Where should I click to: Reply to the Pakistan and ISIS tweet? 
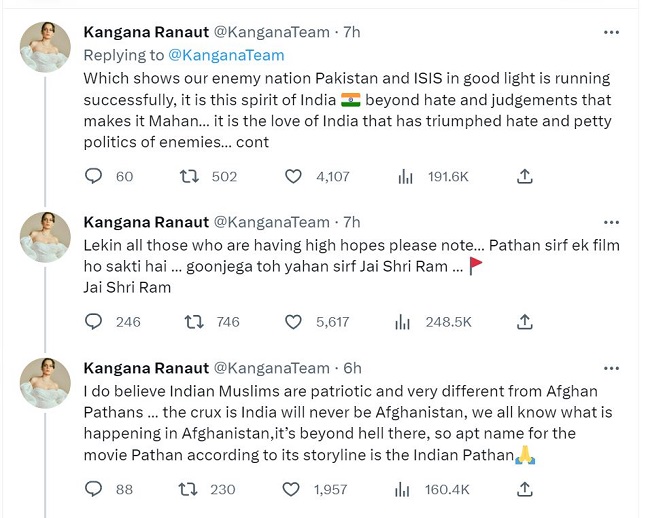pyautogui.click(x=93, y=176)
